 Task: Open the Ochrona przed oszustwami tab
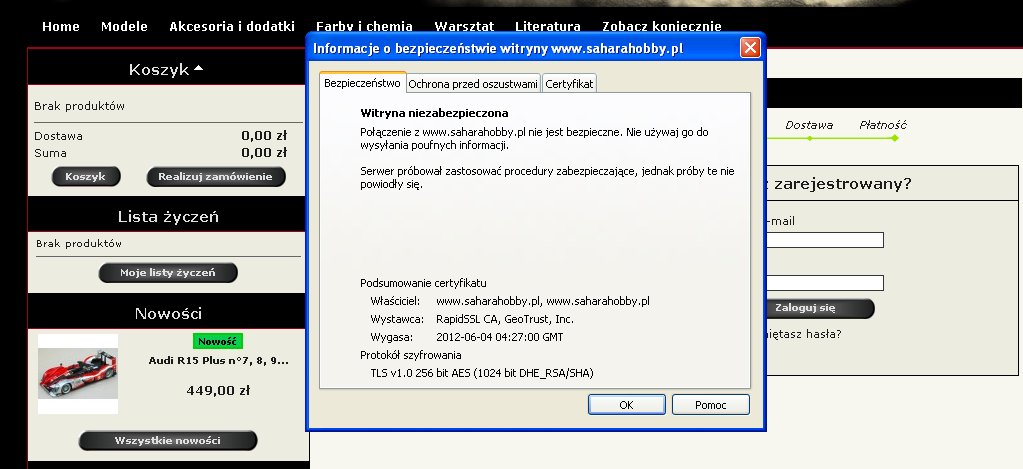(x=473, y=84)
